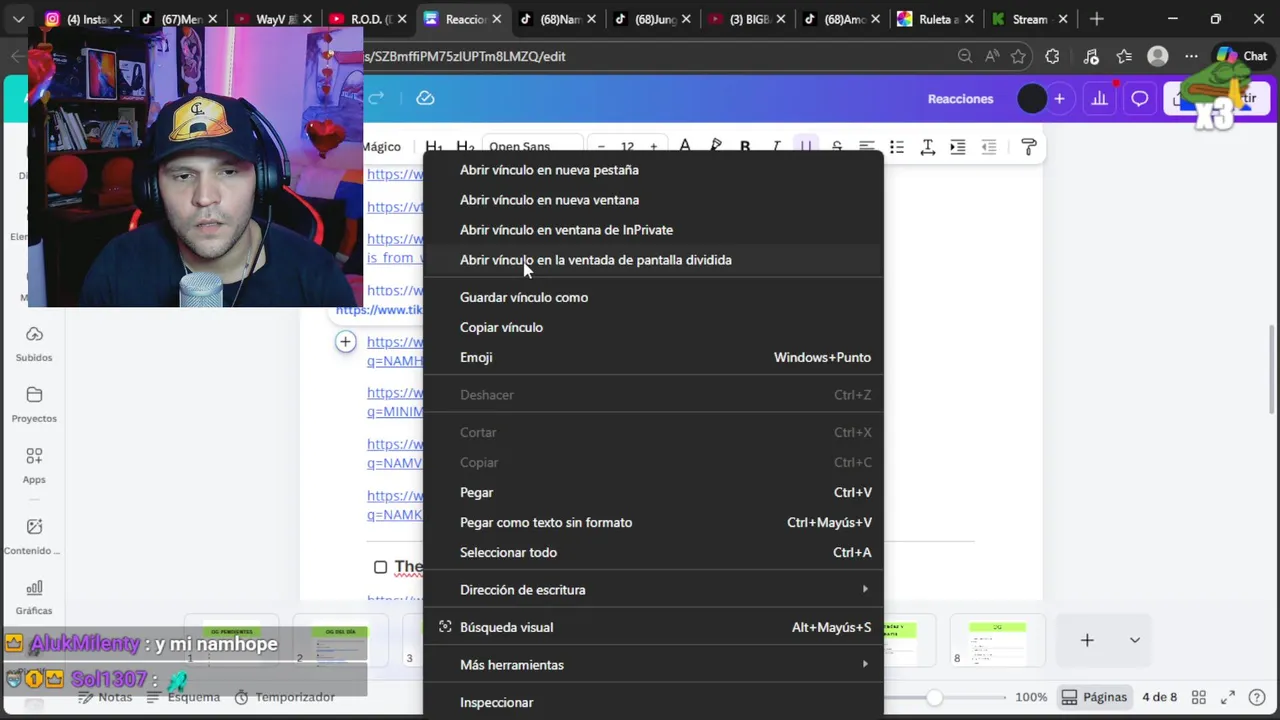Select the highlighter color tool
The image size is (1280, 720).
coord(715,146)
